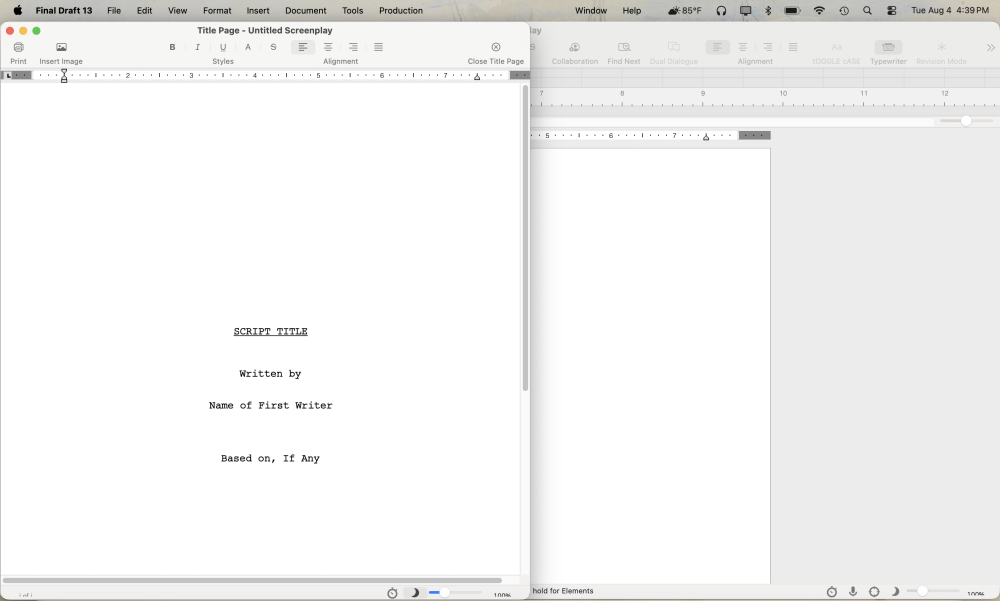Screen dimensions: 1000x601
Task: Click the tOGGLE cASE toolbar icon
Action: (x=836, y=47)
